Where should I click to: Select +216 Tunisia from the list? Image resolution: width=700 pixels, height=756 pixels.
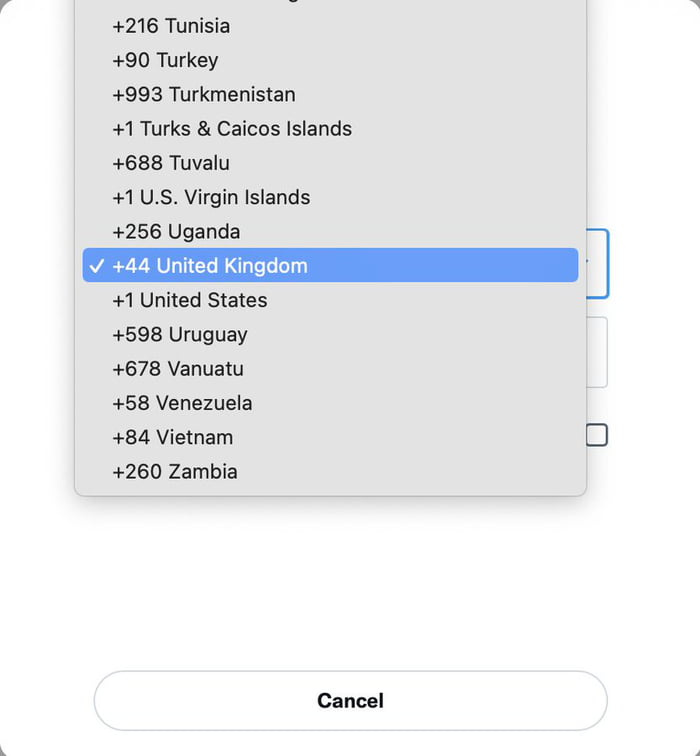tap(171, 26)
